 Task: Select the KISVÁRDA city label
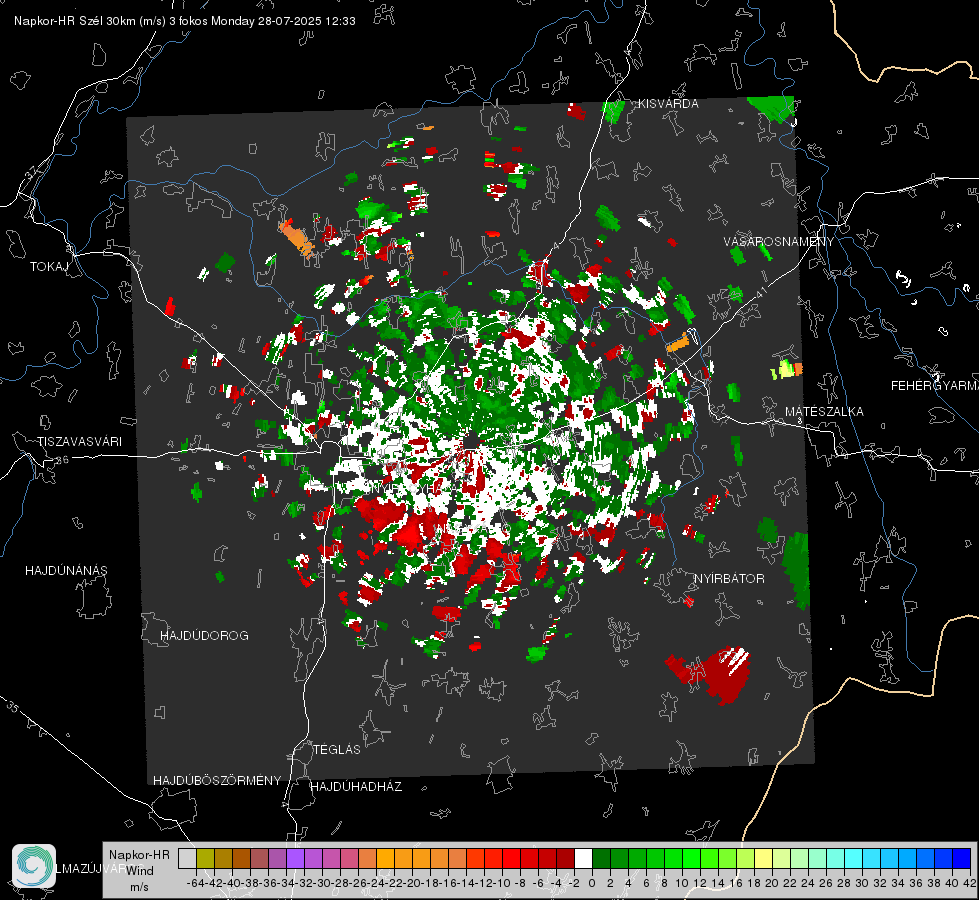point(668,104)
